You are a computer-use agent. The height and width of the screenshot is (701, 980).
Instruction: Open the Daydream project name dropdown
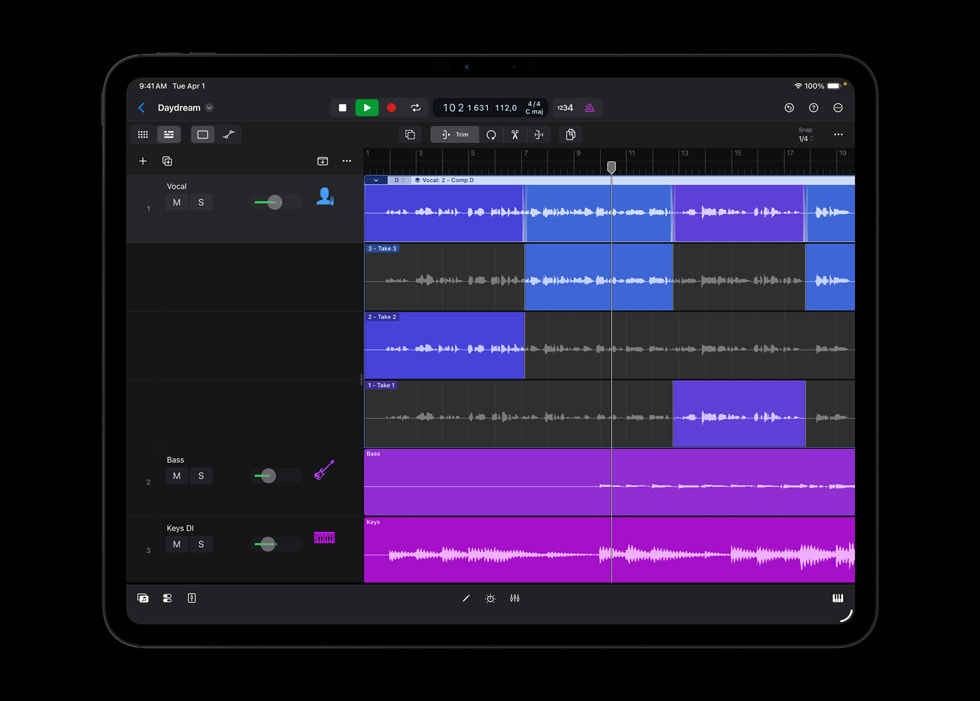[x=208, y=107]
